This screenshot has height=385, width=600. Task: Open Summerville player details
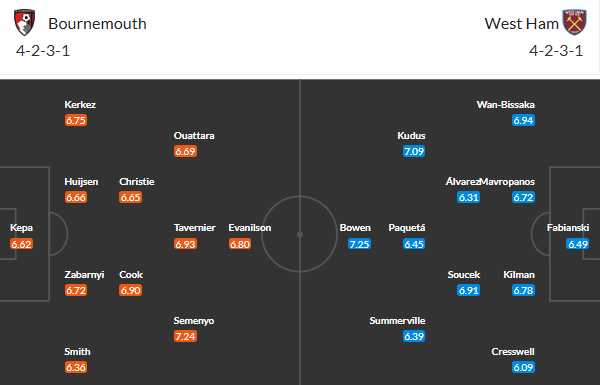point(397,321)
